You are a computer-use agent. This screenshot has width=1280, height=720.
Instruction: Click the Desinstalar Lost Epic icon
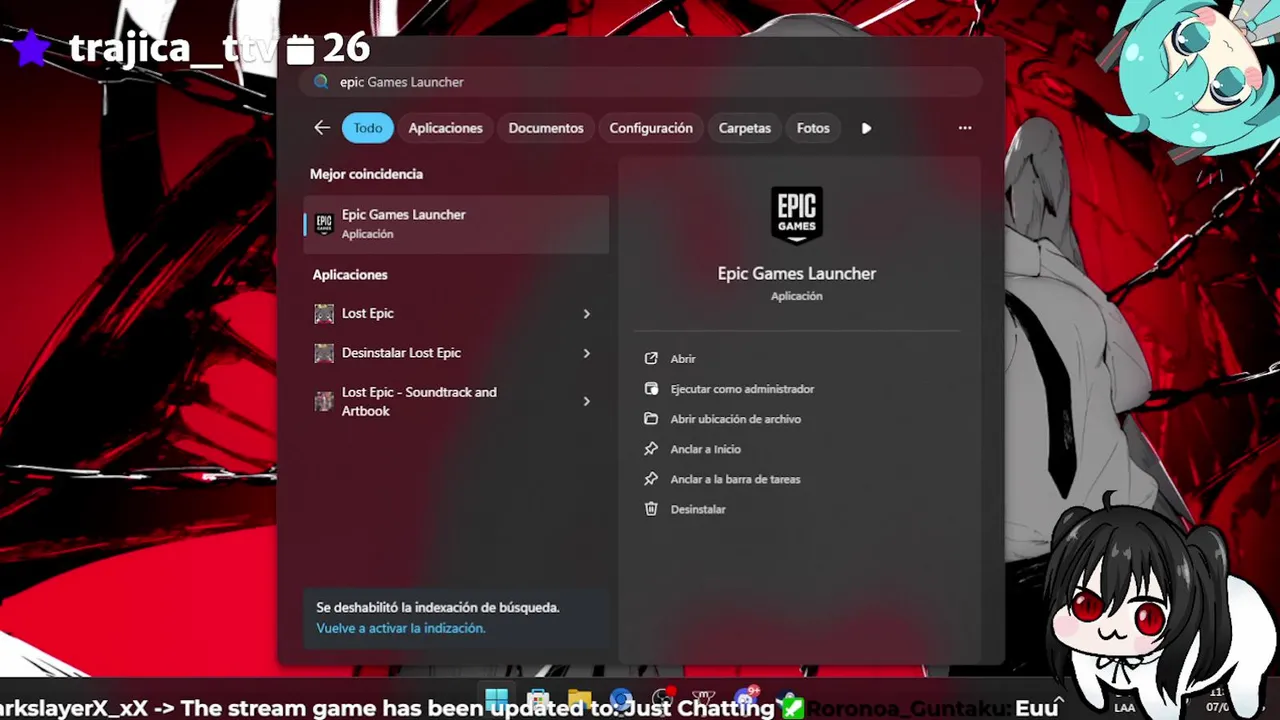coord(324,353)
